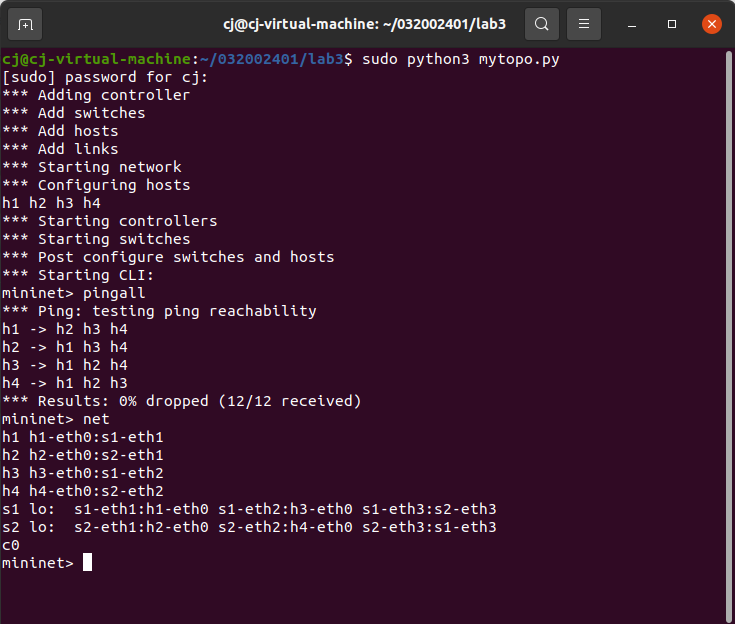Click the 'sudo python3 mytopo.py' command text
This screenshot has height=624, width=735.
click(460, 59)
